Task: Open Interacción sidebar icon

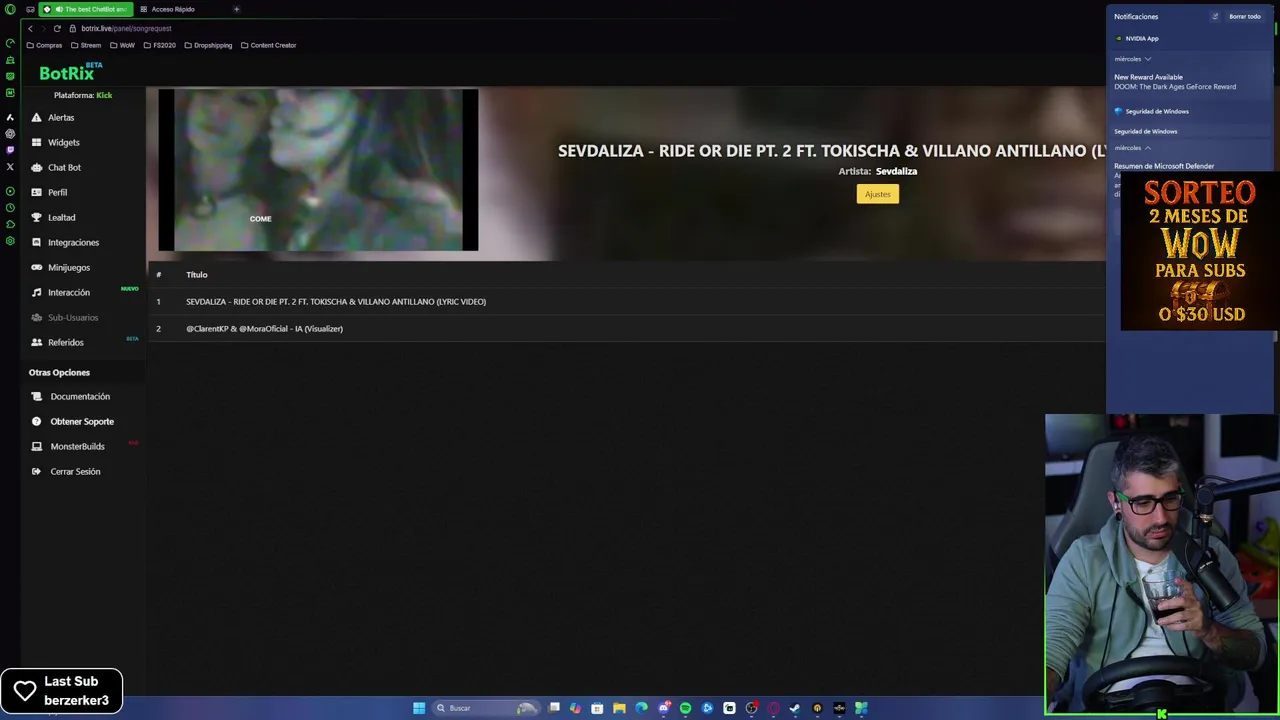Action: click(37, 292)
